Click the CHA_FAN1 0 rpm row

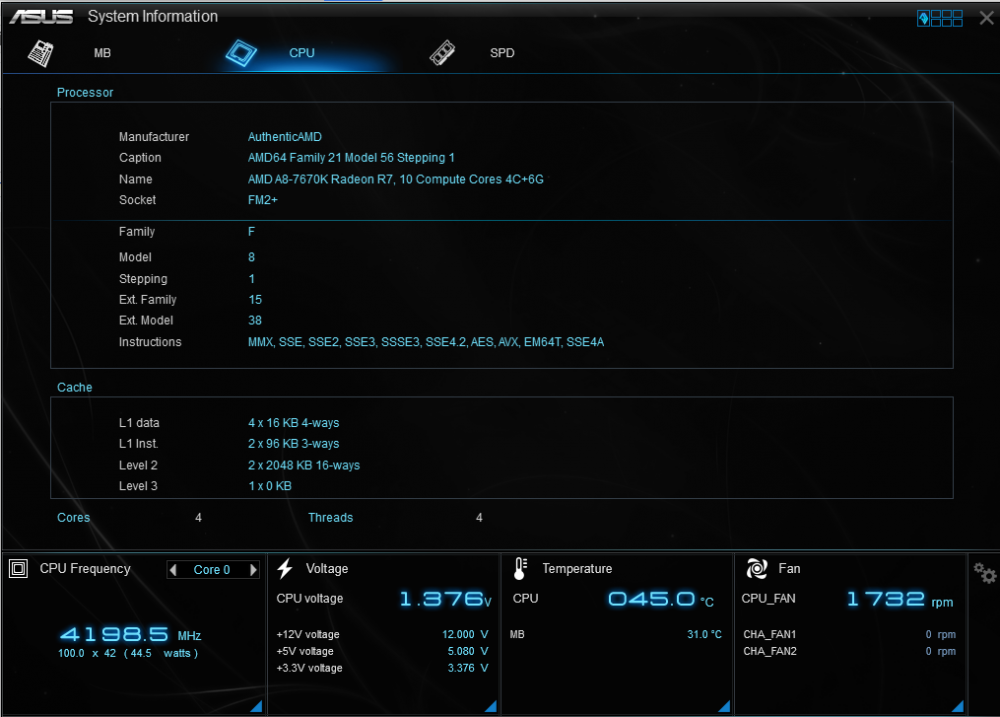click(x=849, y=634)
